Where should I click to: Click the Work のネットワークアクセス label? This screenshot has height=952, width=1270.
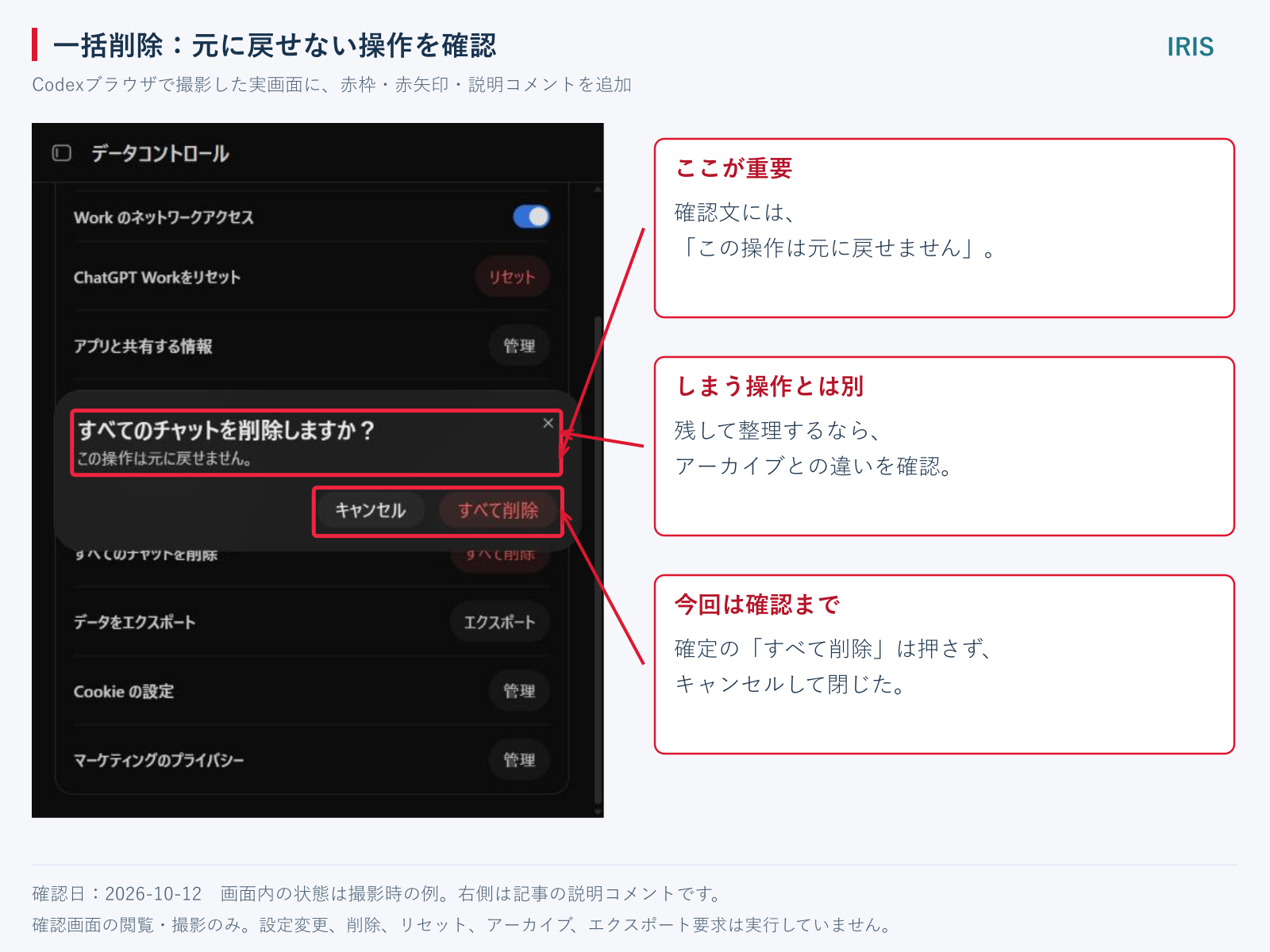[x=164, y=217]
